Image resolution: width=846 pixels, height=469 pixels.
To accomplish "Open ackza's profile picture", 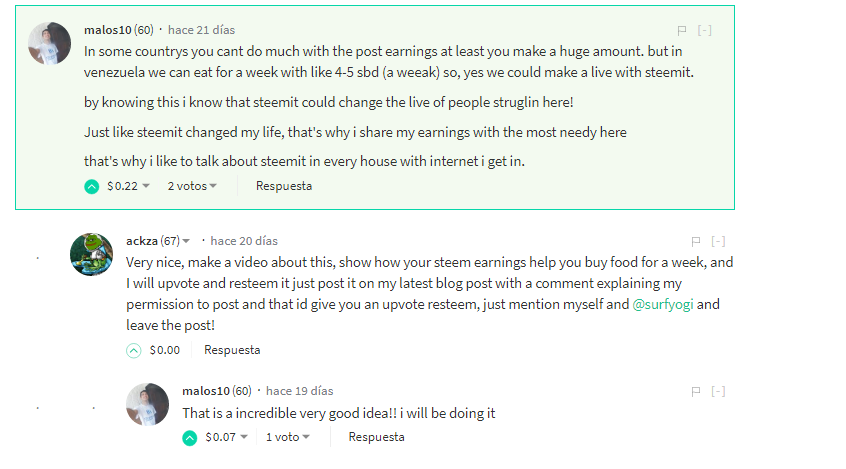I will [91, 255].
